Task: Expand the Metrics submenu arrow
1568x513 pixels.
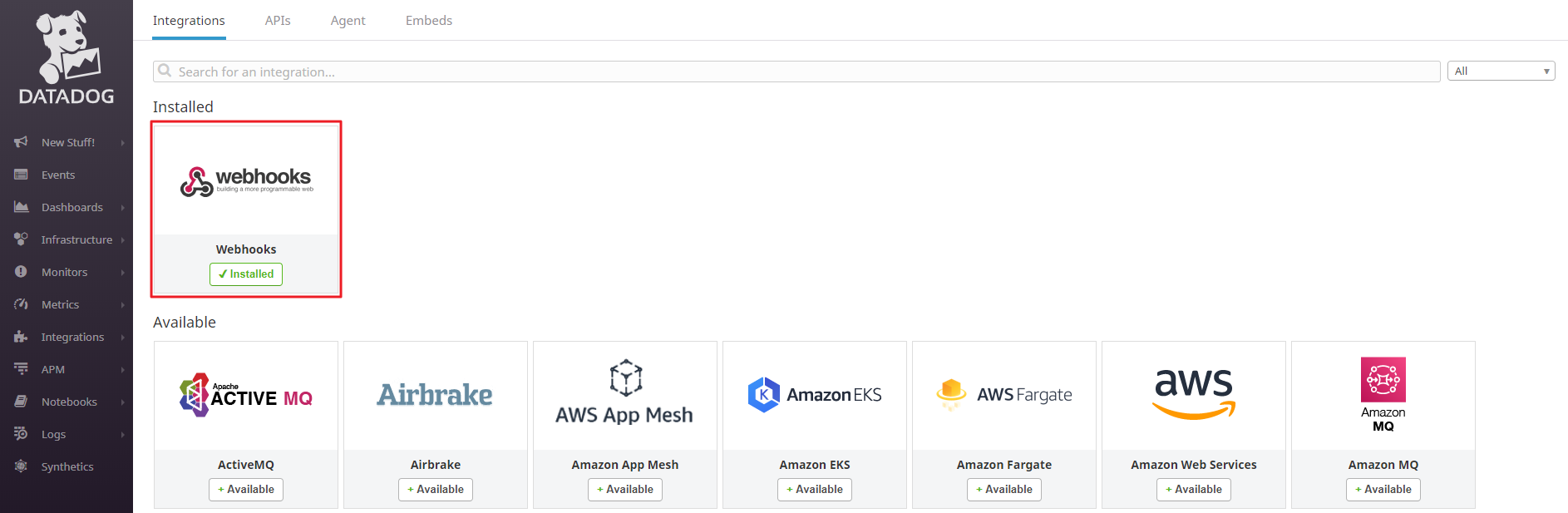Action: [x=122, y=305]
